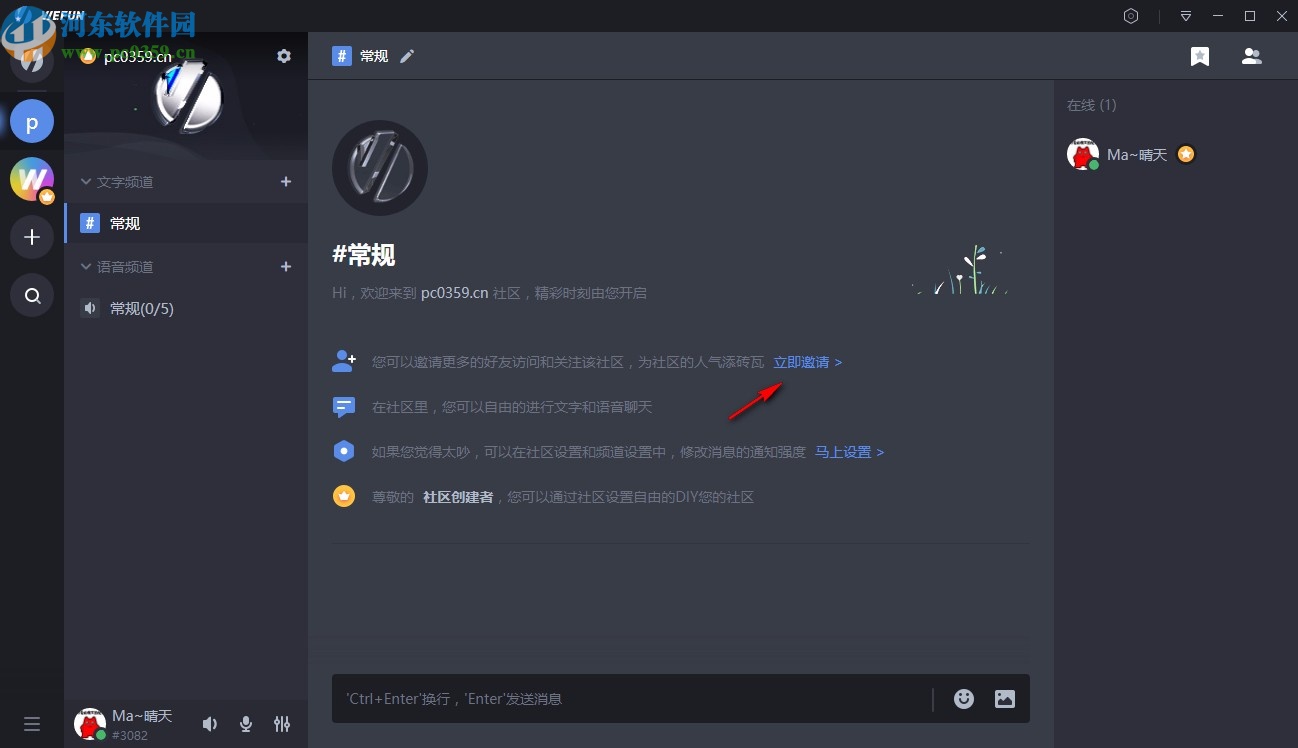
Task: Click the plus to add a text channel
Action: [x=285, y=181]
